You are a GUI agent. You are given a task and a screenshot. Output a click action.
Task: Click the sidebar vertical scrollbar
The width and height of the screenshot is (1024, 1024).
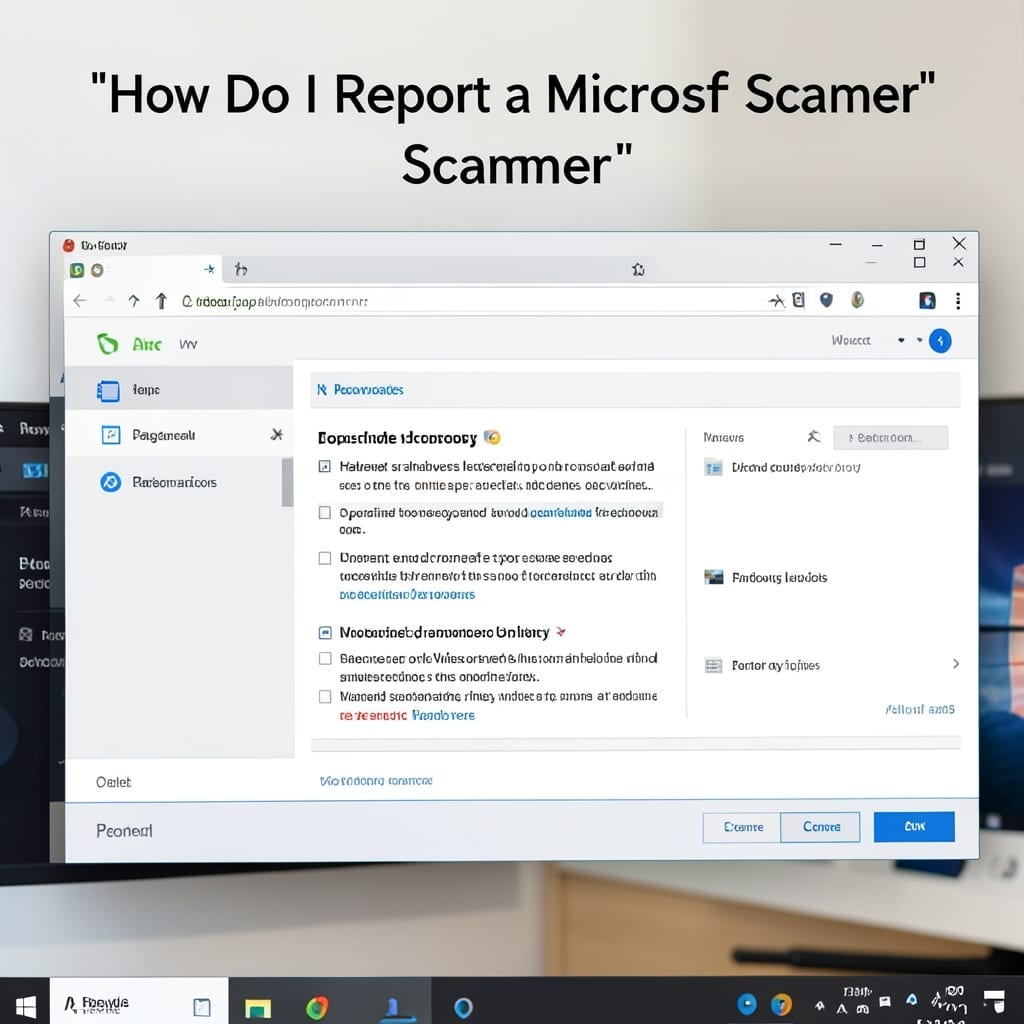point(287,482)
